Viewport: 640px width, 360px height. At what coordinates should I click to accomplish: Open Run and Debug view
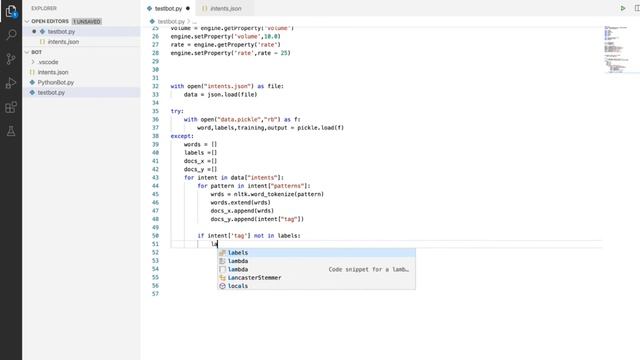point(11,83)
